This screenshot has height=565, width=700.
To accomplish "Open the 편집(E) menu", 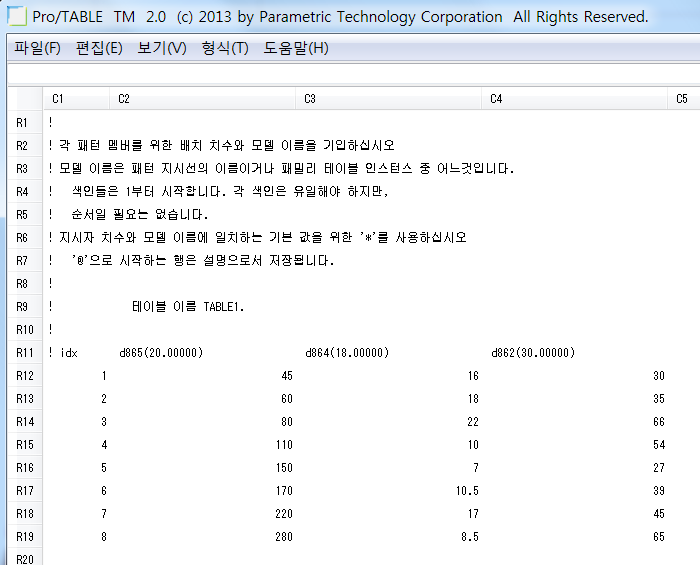I will pos(99,48).
